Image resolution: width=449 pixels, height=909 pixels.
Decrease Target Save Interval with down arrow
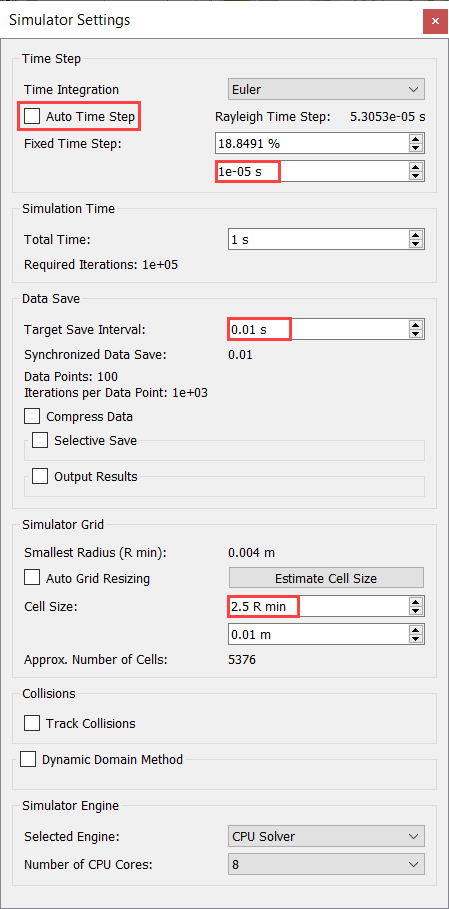(x=415, y=334)
